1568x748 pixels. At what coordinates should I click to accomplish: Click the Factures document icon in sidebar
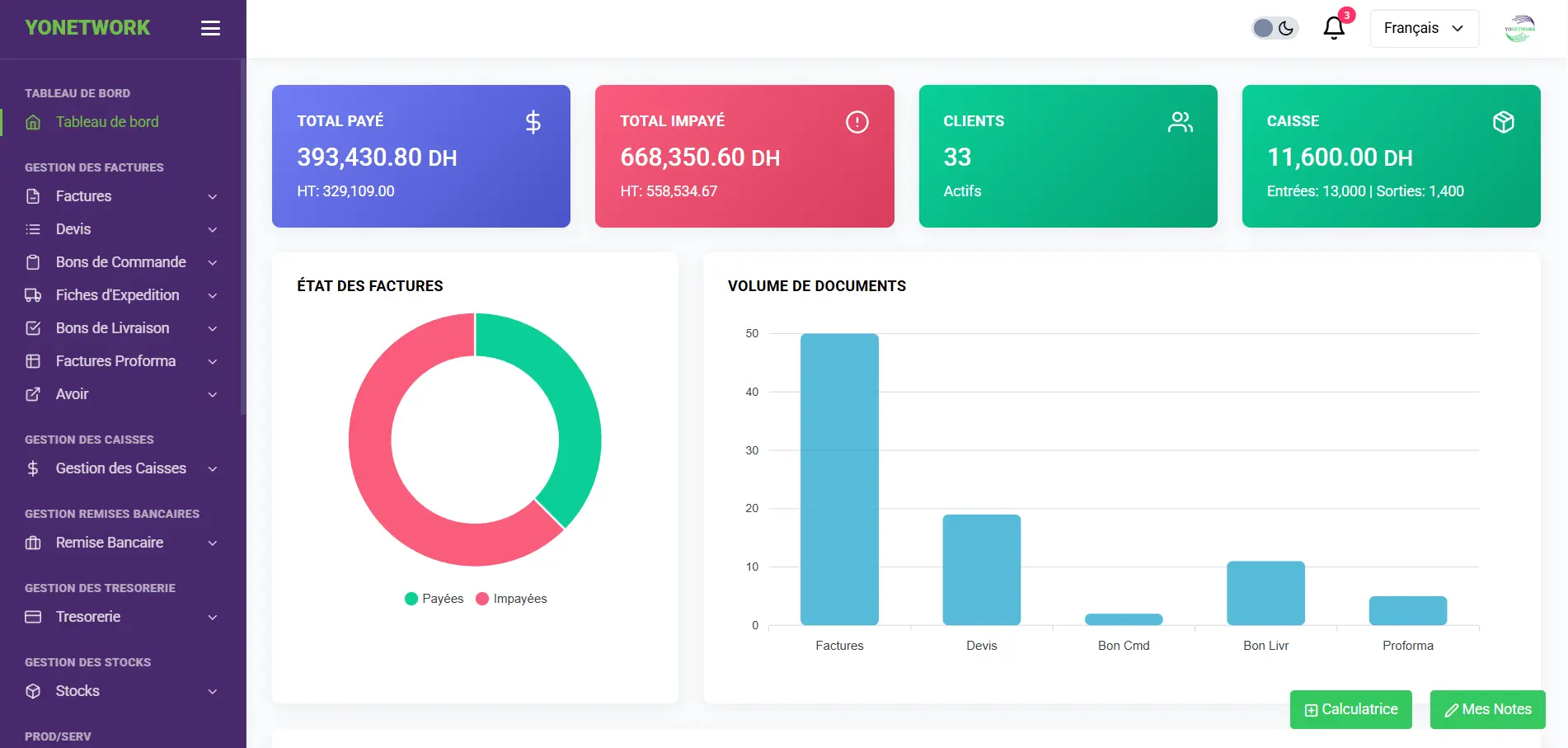pyautogui.click(x=33, y=196)
